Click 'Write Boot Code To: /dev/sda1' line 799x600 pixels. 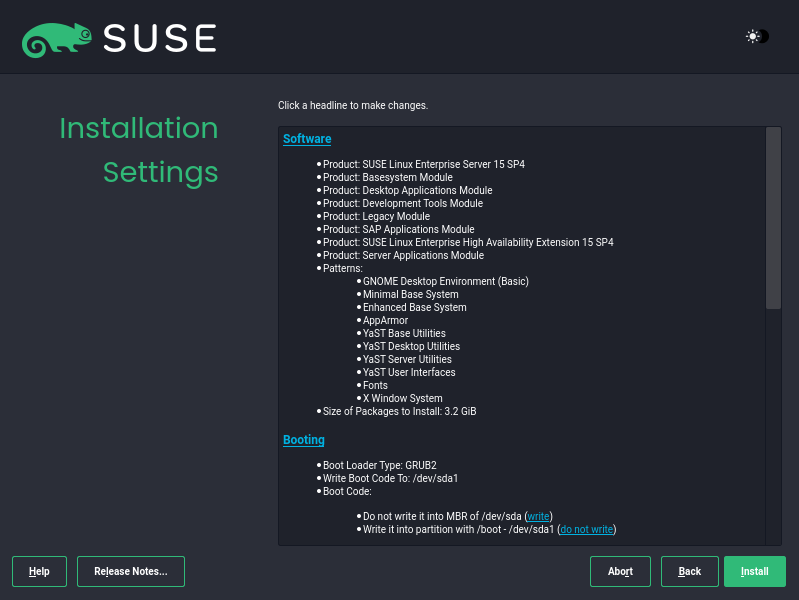coord(390,478)
